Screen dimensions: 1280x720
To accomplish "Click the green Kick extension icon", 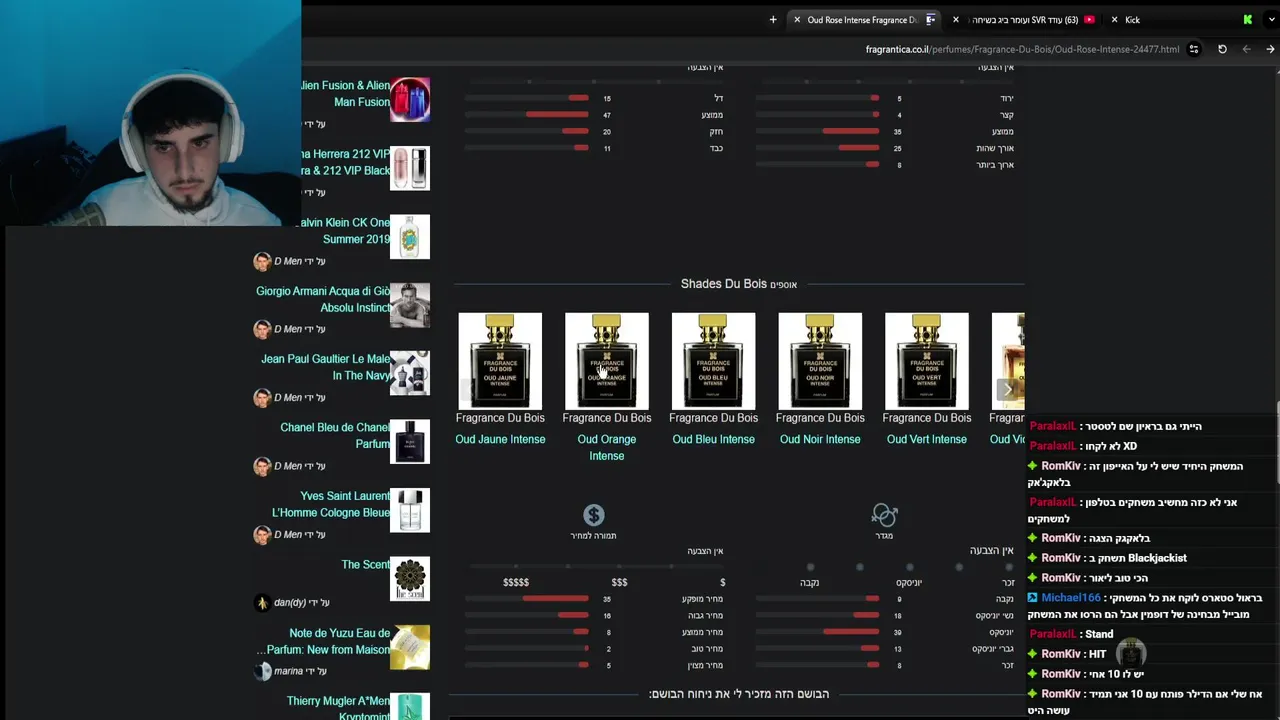I will [x=1247, y=19].
